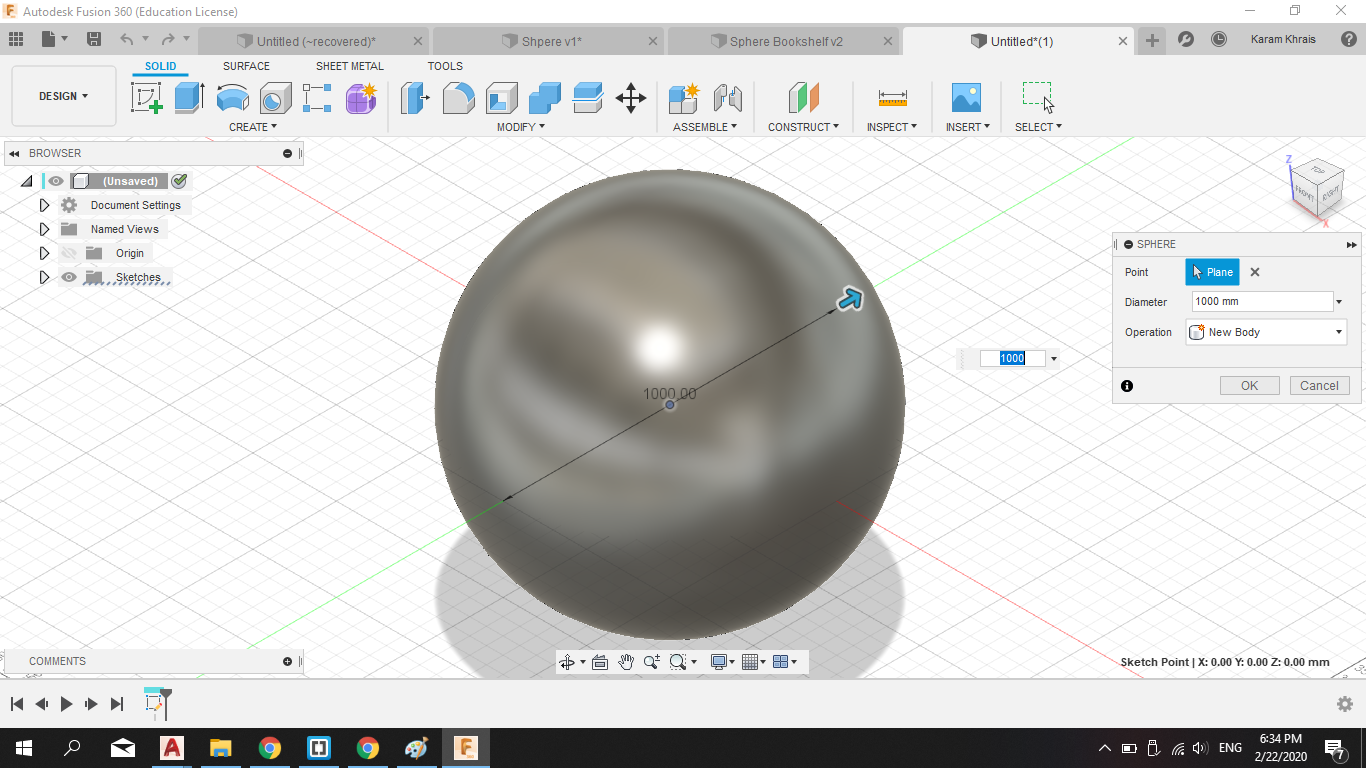Select the Offset Plane construct tool

[803, 97]
